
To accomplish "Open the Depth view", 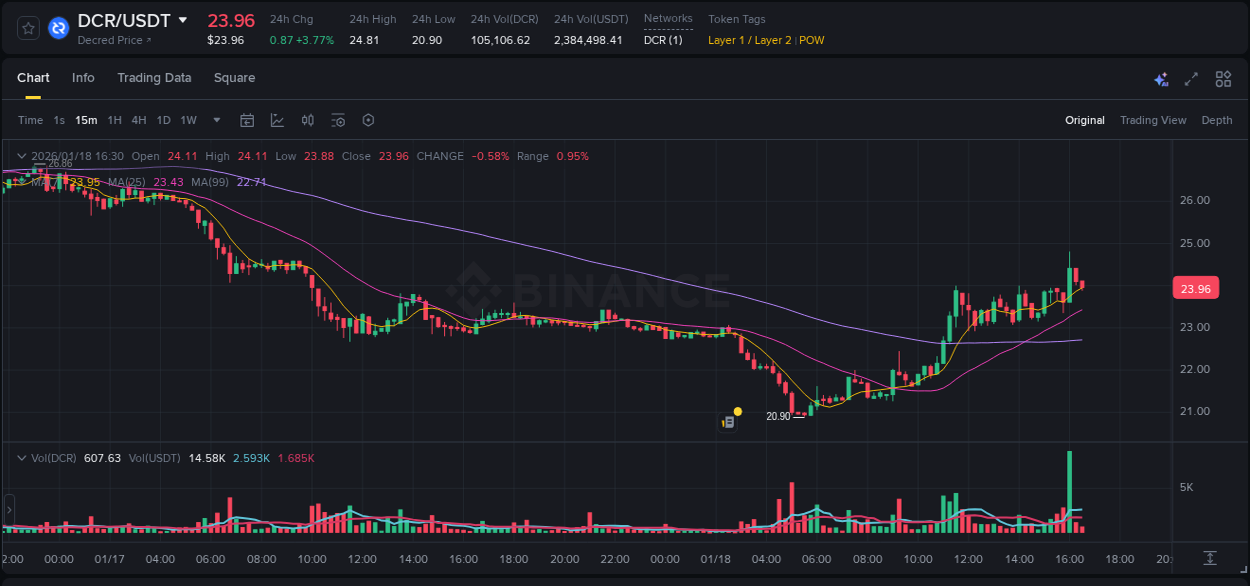I will click(x=1217, y=120).
